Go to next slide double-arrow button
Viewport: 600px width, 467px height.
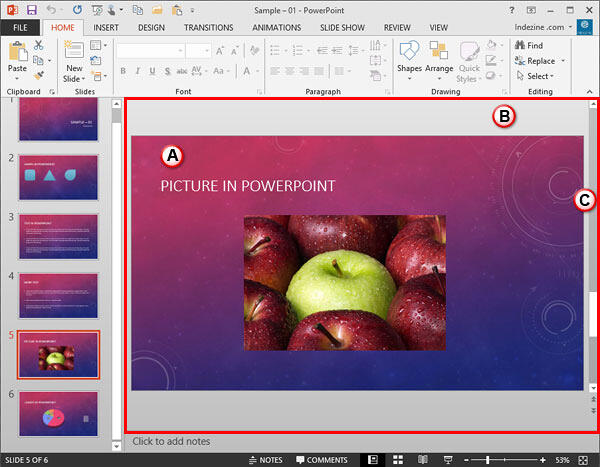coord(593,411)
